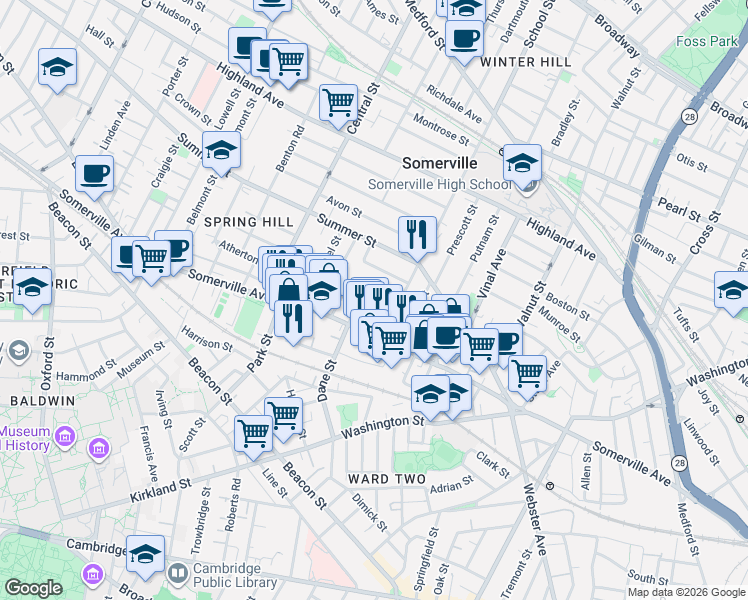Select the cafe marker near Linden Ave
Screen dimensions: 748x600
coord(94,176)
